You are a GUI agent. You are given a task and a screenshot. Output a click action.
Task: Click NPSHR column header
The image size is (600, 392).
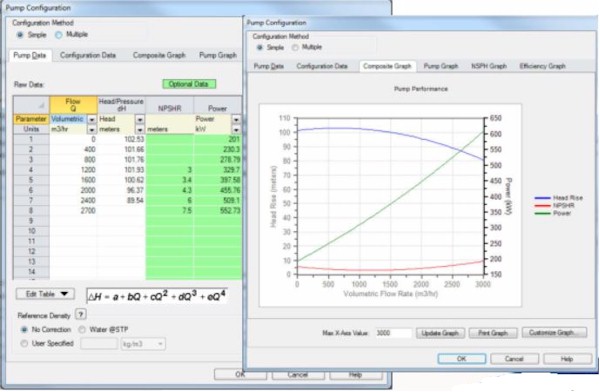point(170,105)
